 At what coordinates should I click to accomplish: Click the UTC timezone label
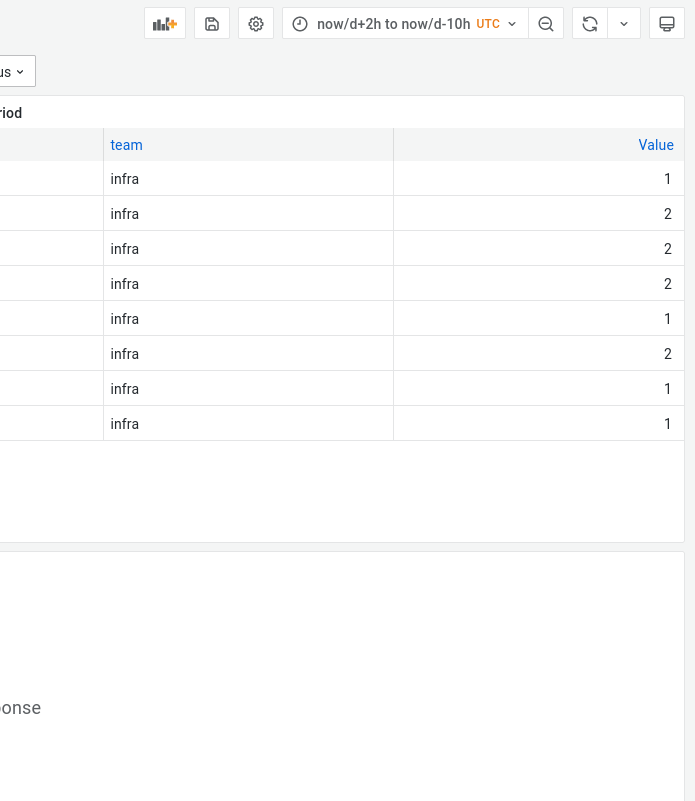click(x=488, y=24)
